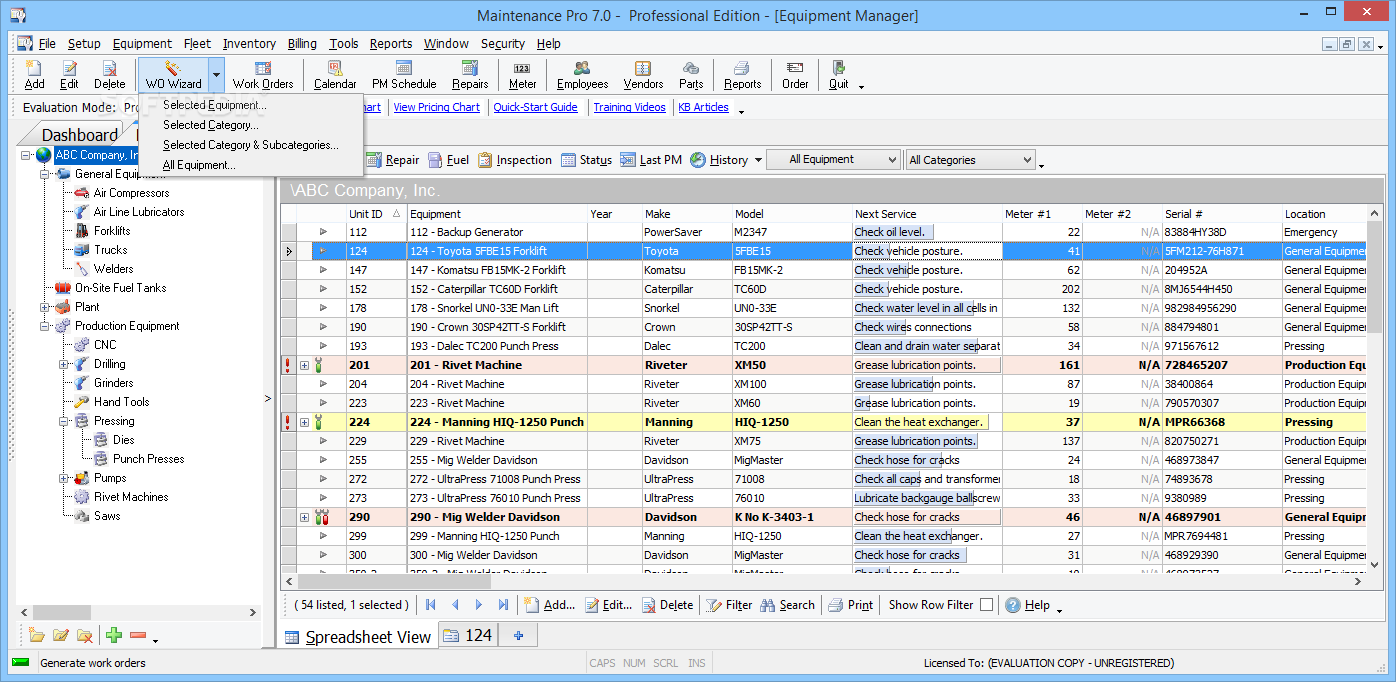Select the row 178 - Snorkel UN0-33E Man Lift
Image resolution: width=1396 pixels, height=682 pixels.
826,308
